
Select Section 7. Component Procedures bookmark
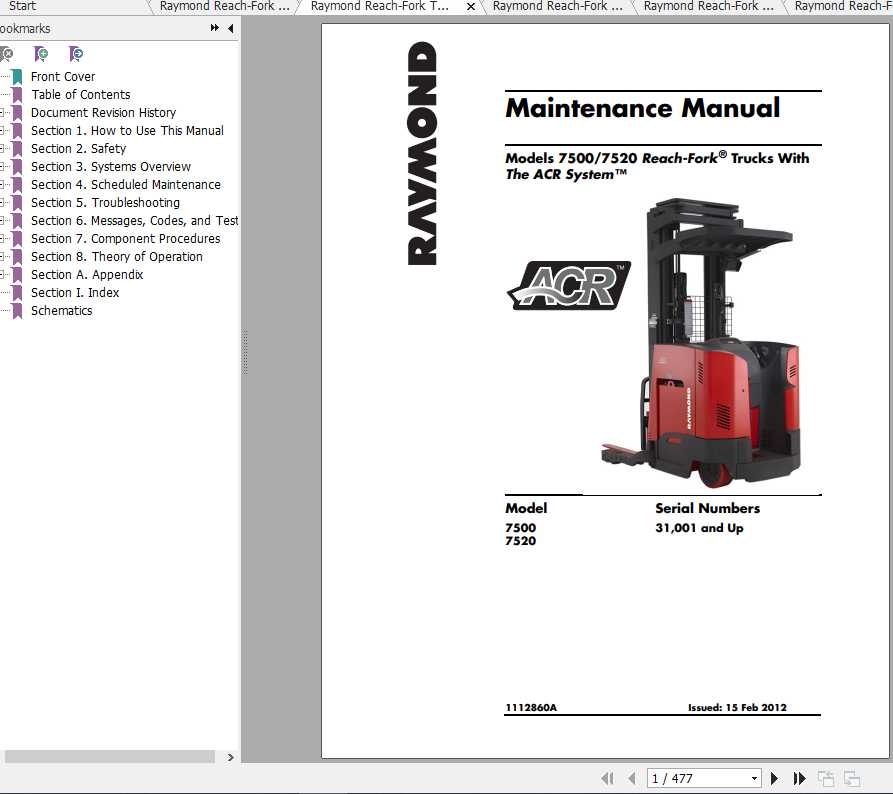coord(126,239)
